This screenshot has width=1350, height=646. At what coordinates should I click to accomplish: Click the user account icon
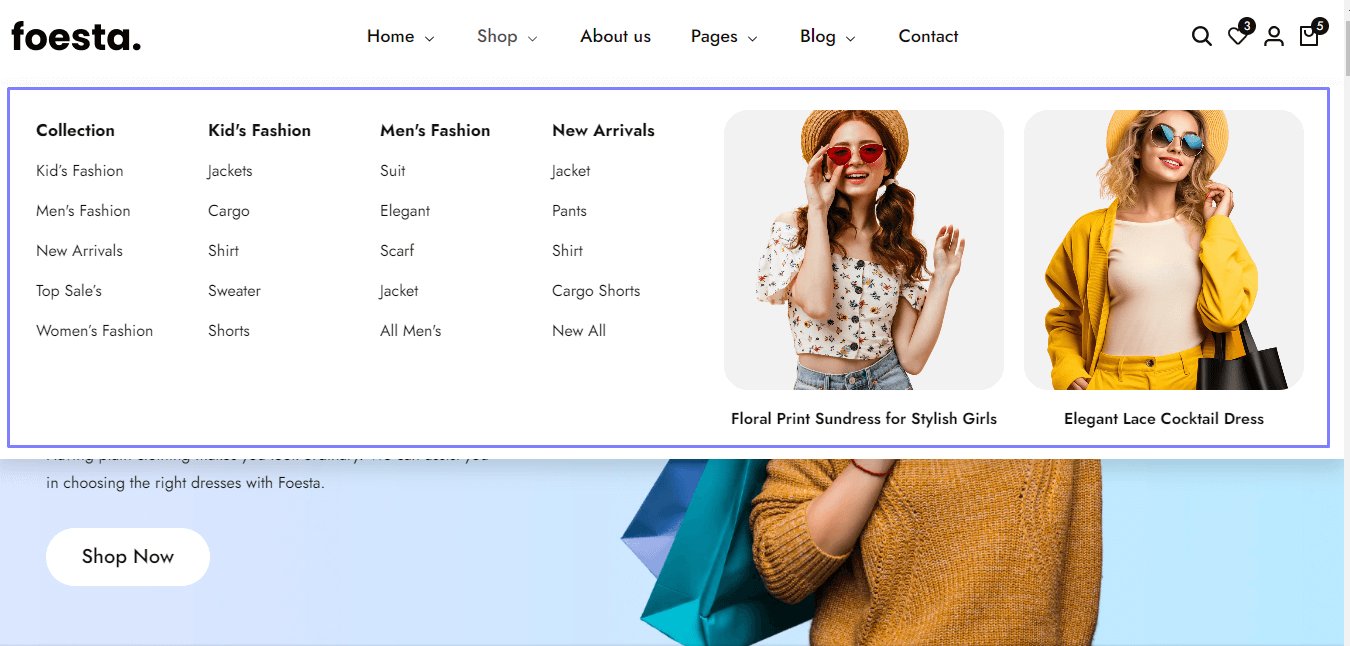(x=1273, y=37)
